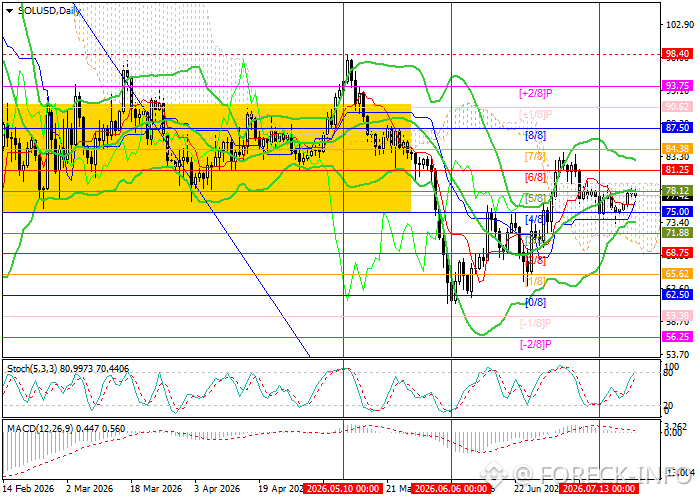Click the [-1/8]P Murrey level label

536,323
